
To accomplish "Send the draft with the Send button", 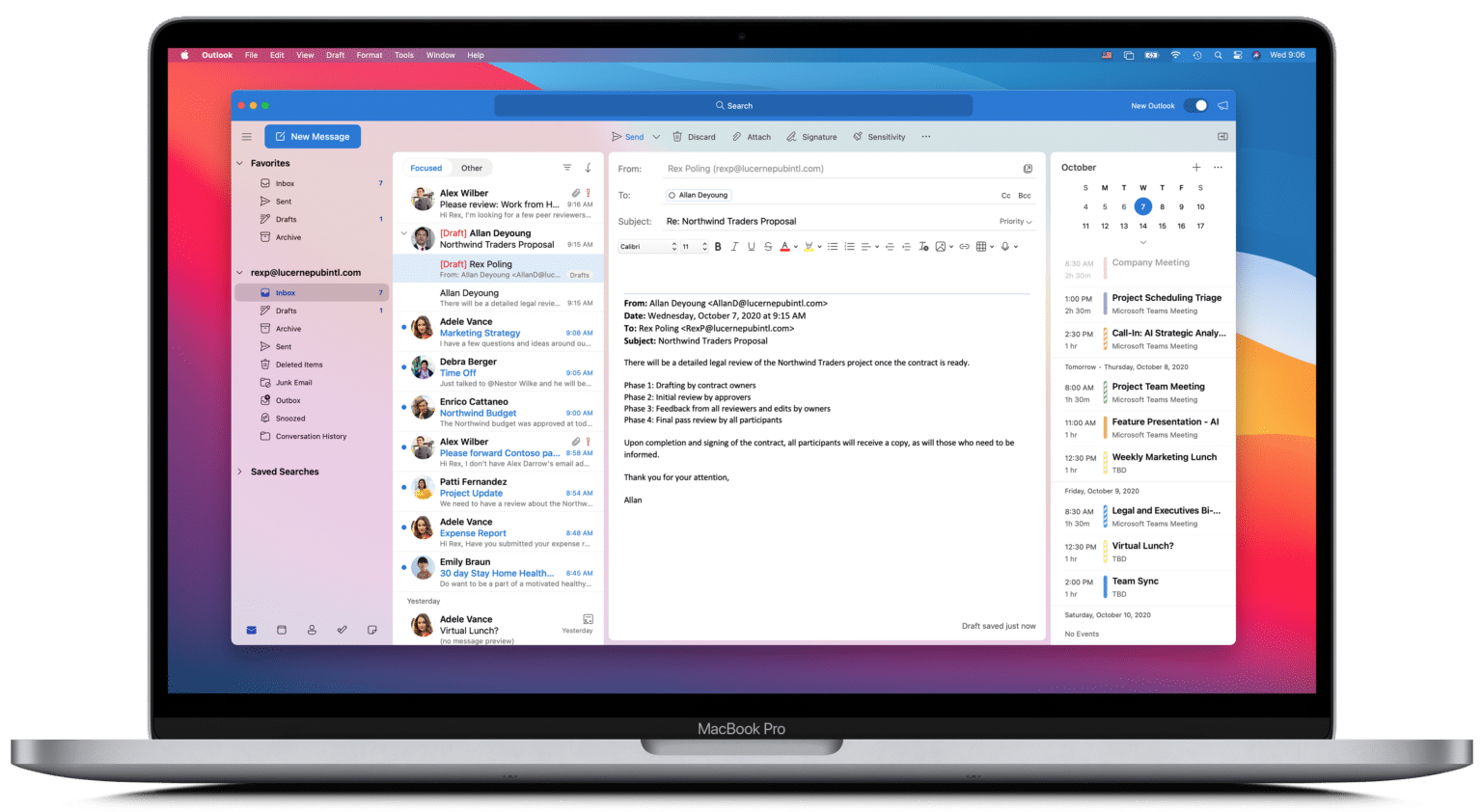I will [627, 137].
